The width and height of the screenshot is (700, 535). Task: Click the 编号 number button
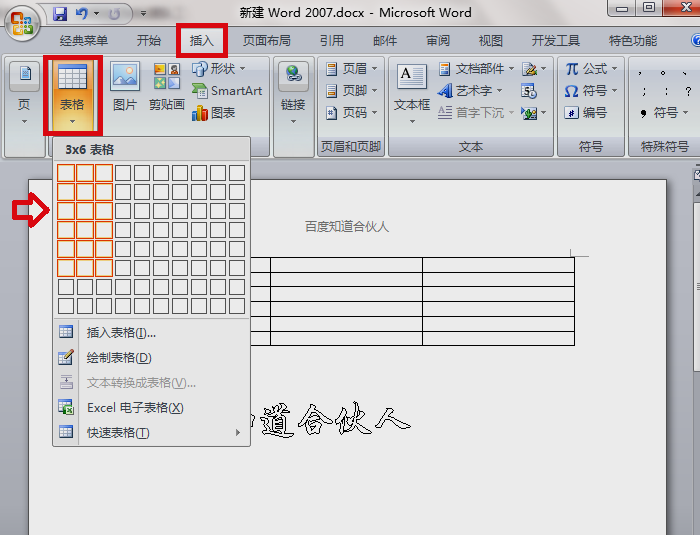point(586,113)
